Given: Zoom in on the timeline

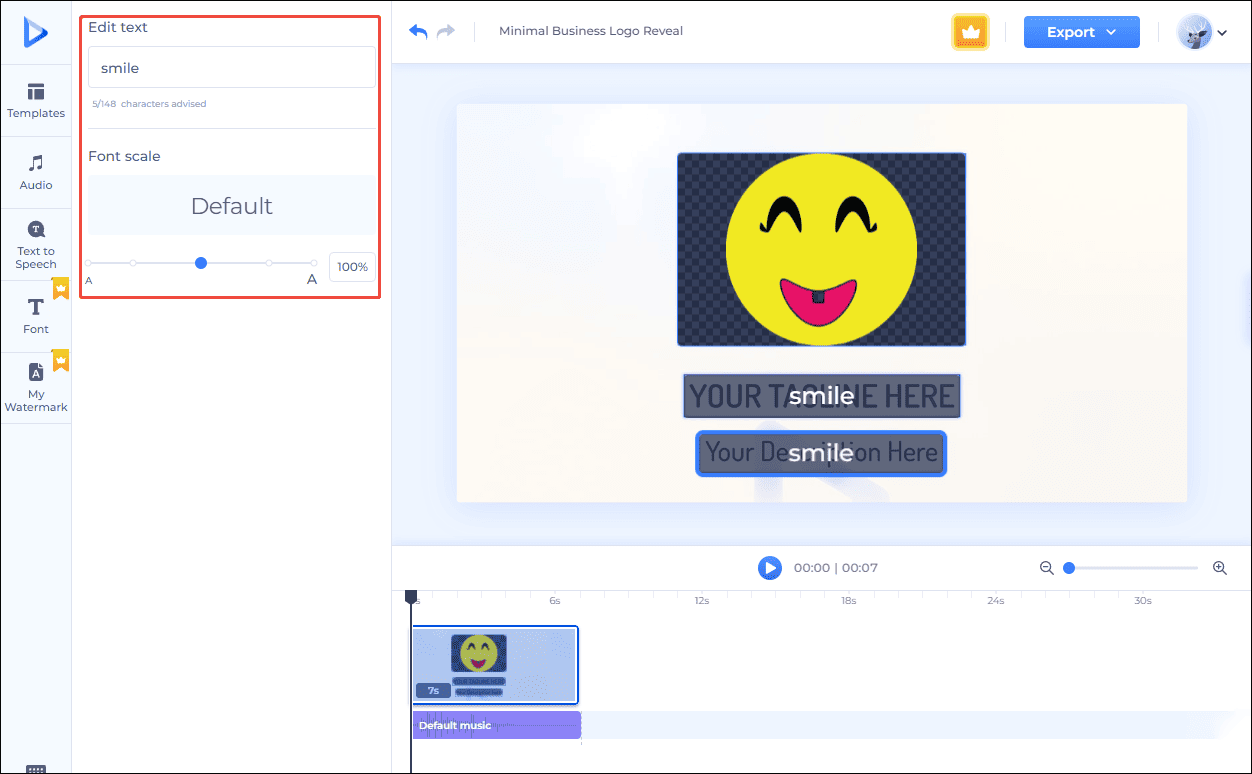Looking at the screenshot, I should (1220, 567).
